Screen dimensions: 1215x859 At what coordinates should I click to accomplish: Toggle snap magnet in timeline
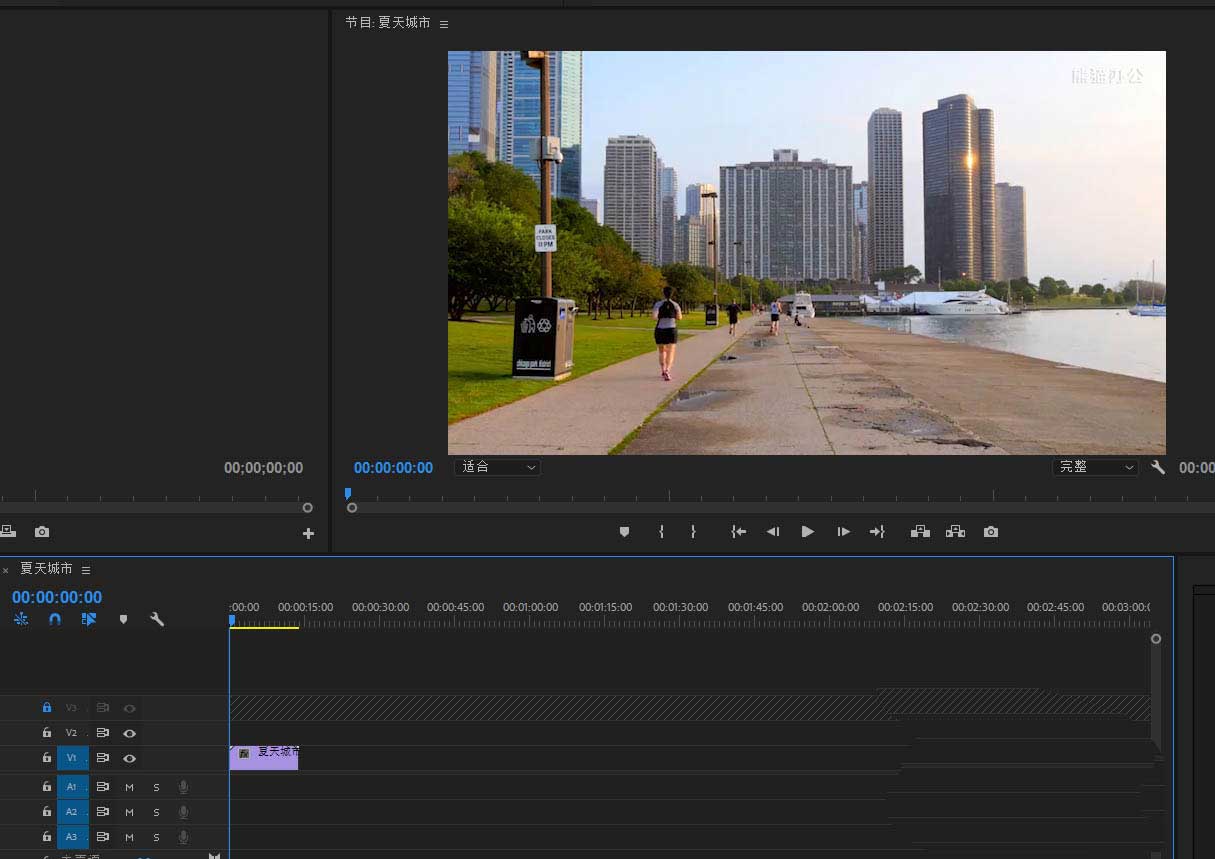point(55,619)
